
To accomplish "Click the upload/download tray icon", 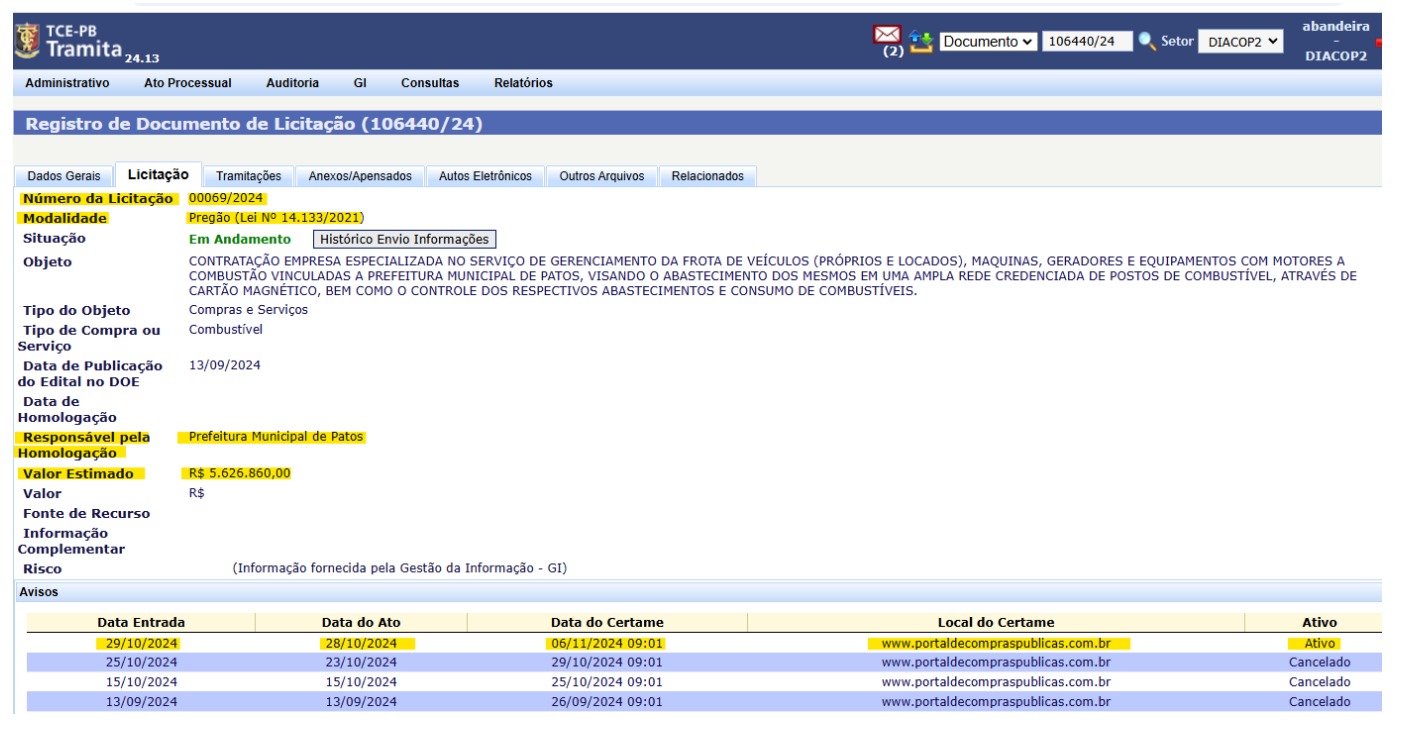I will (921, 42).
